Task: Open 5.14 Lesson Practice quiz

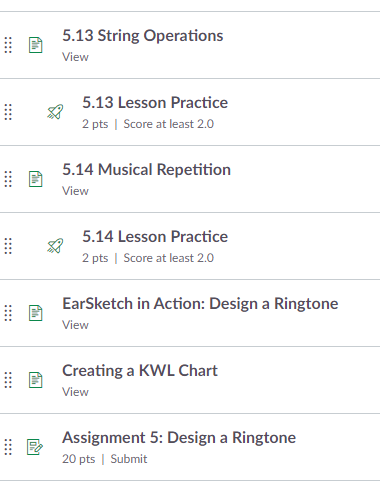Action: pyautogui.click(x=155, y=237)
